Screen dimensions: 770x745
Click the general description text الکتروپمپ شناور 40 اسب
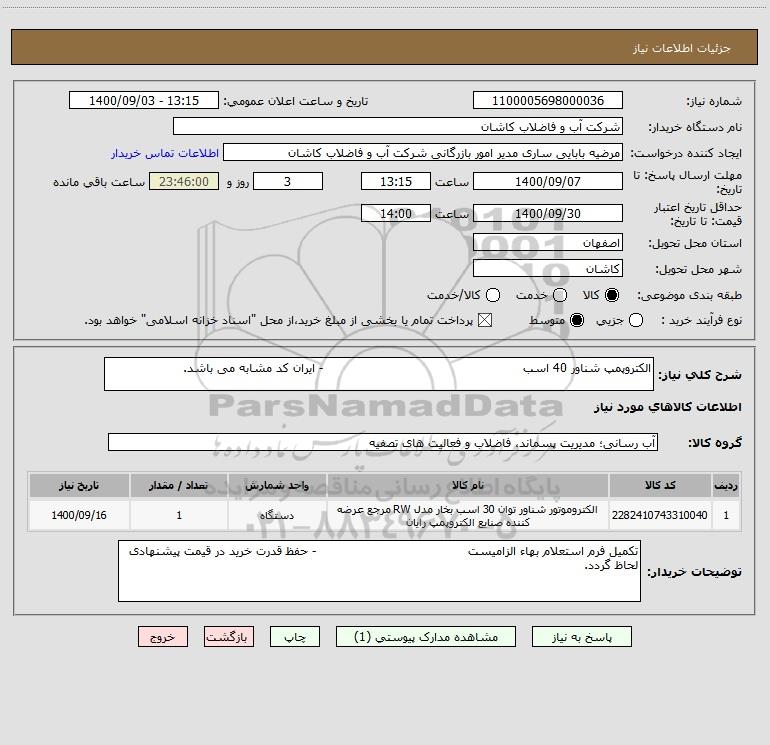[587, 368]
